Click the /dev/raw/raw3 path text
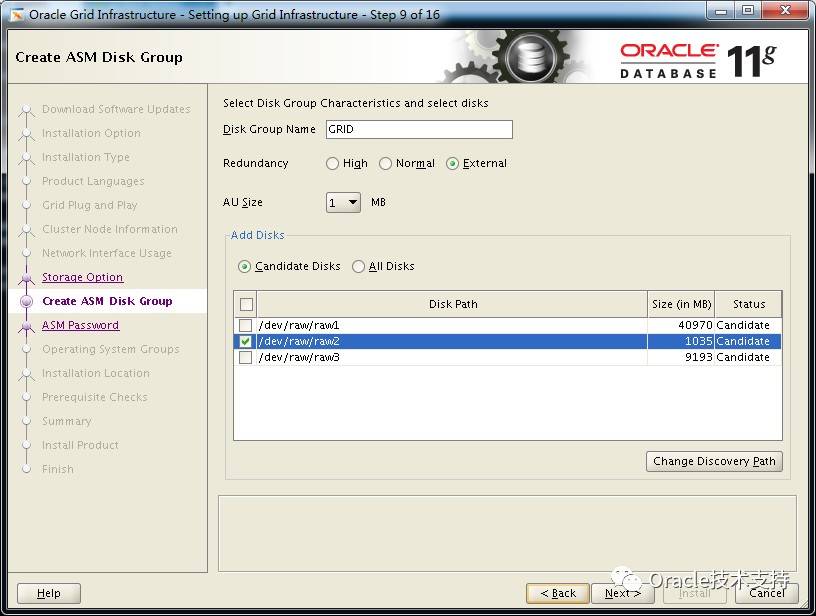 tap(299, 357)
